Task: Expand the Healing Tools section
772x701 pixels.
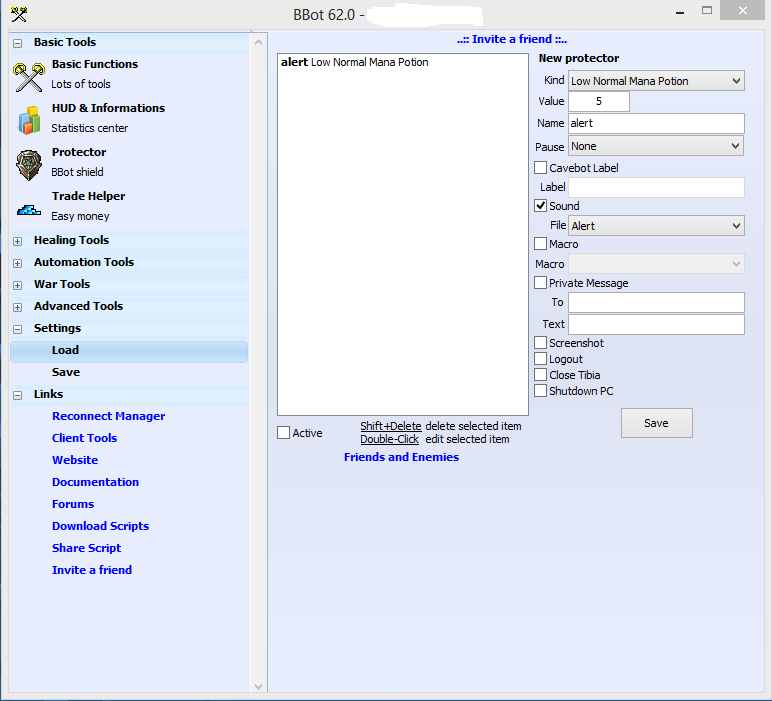Action: 18,241
